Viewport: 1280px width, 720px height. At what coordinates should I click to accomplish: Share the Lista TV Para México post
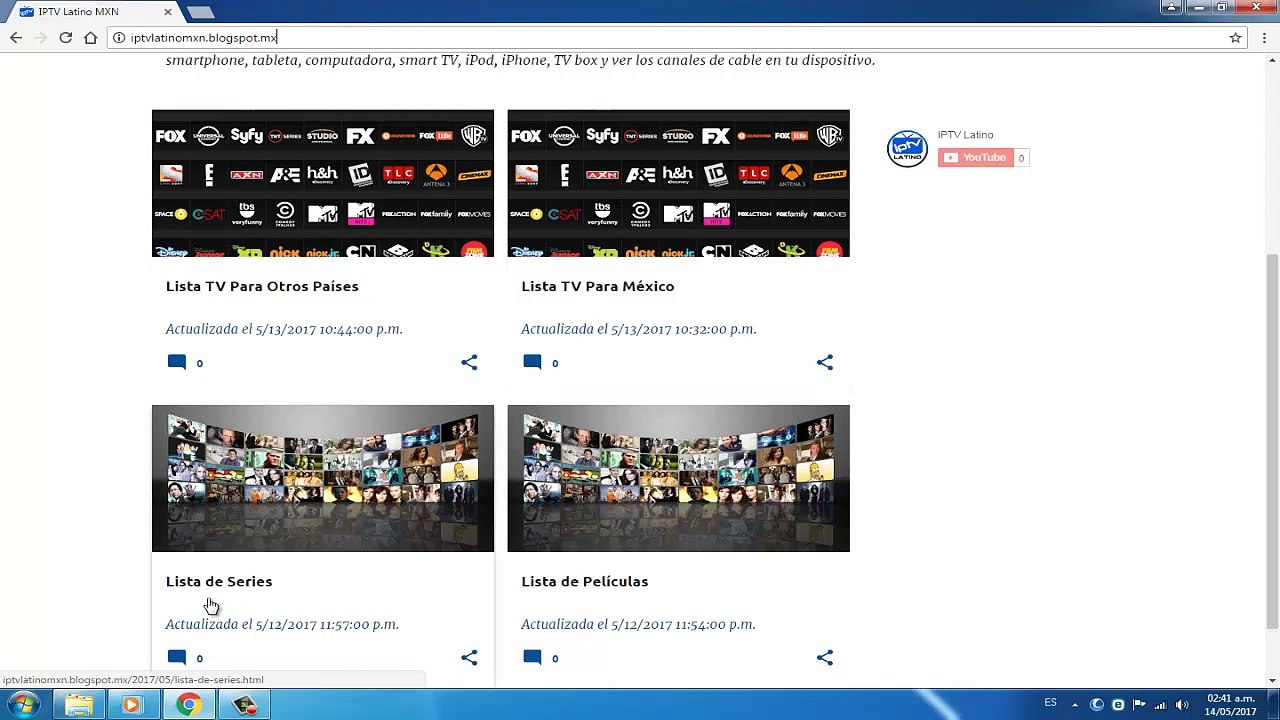[x=824, y=362]
